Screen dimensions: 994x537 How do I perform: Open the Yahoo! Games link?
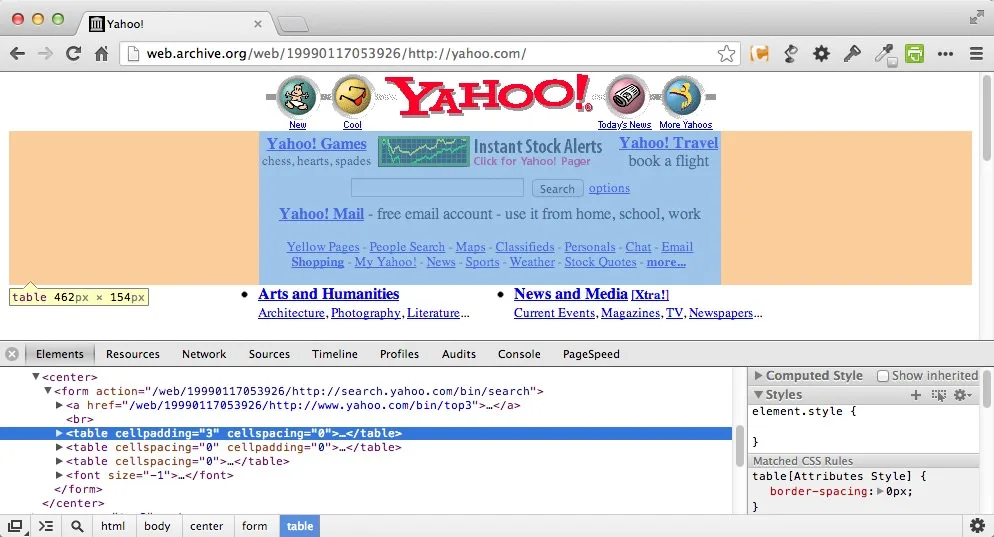(316, 144)
